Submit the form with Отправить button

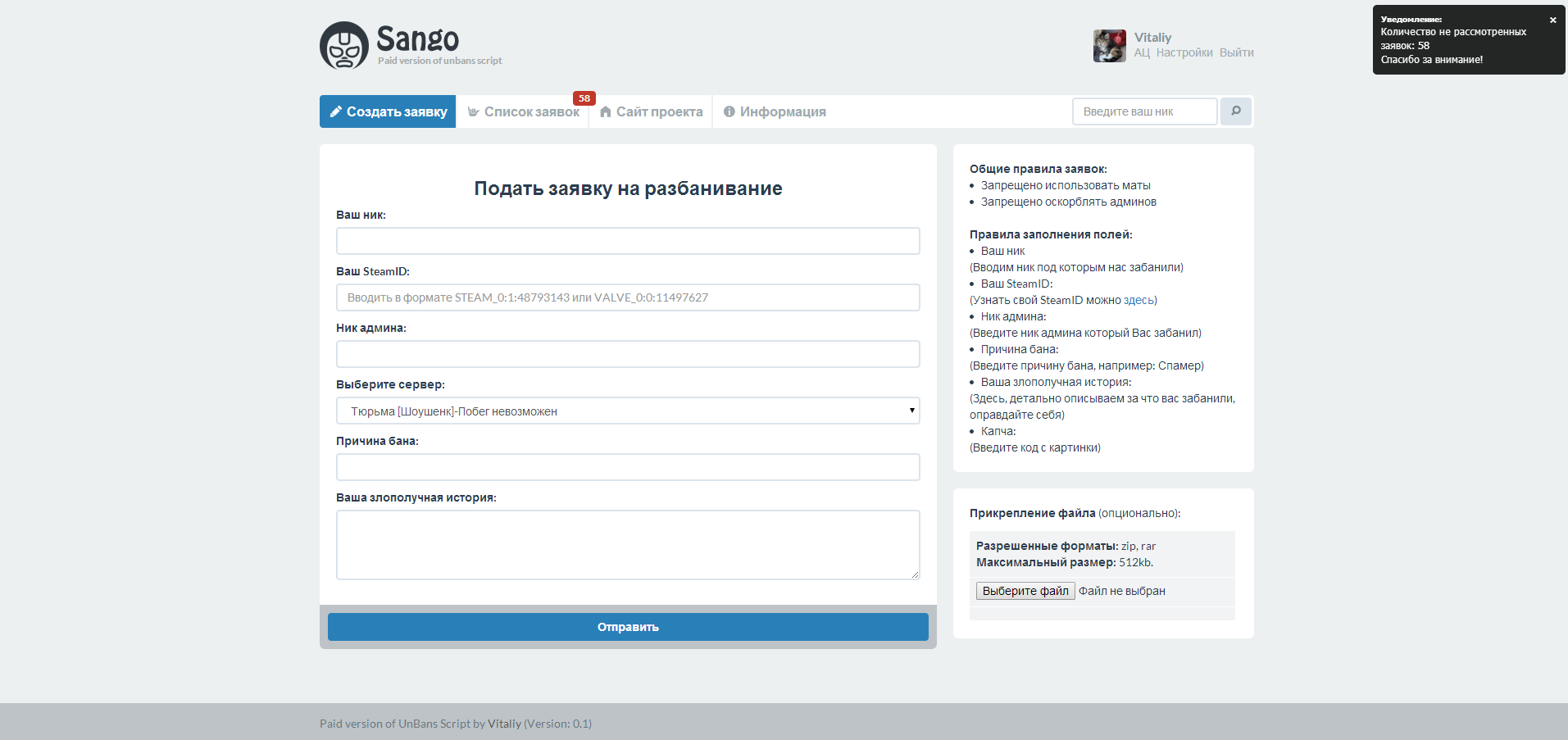[628, 627]
